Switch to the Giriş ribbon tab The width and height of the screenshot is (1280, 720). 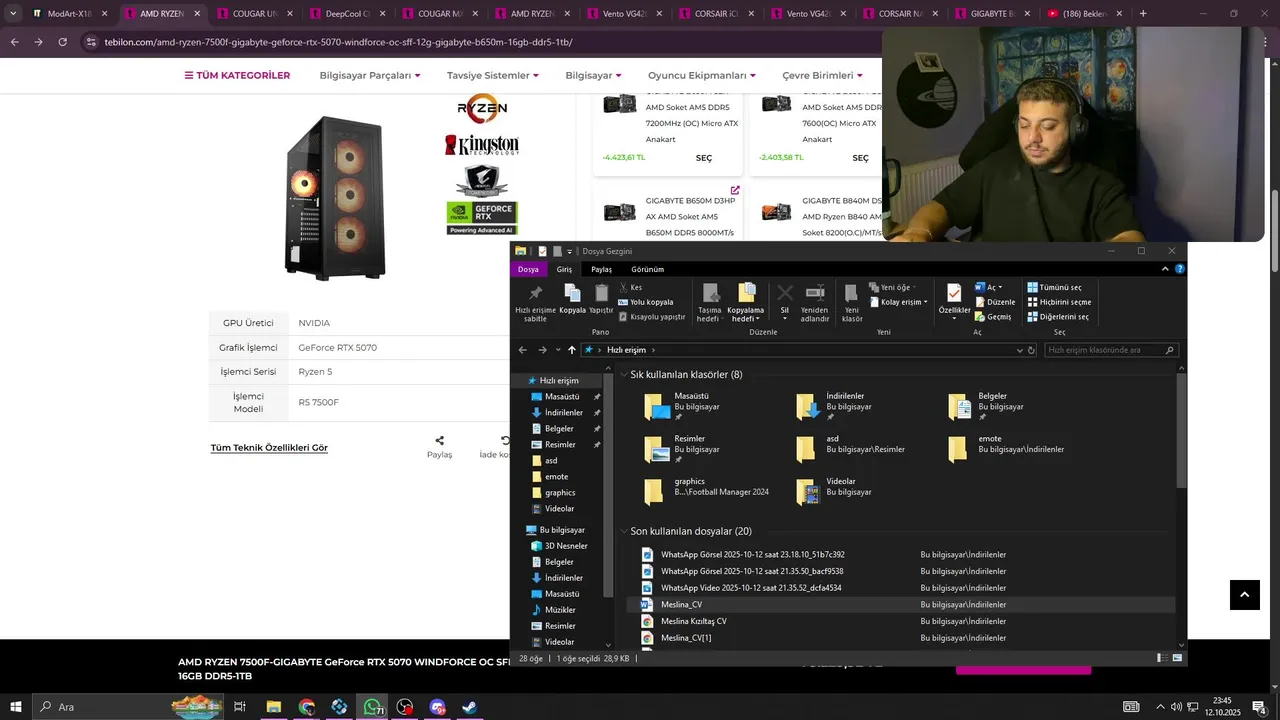(x=564, y=269)
